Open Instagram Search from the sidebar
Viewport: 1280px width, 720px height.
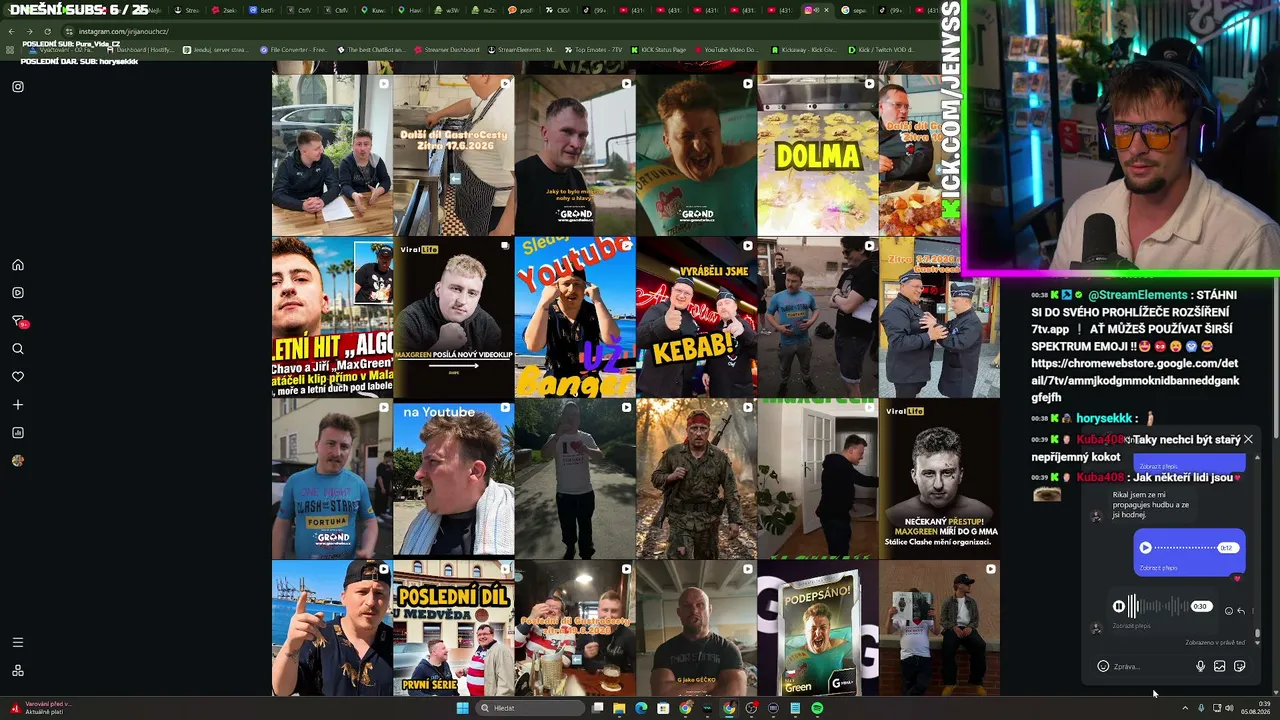tap(18, 349)
